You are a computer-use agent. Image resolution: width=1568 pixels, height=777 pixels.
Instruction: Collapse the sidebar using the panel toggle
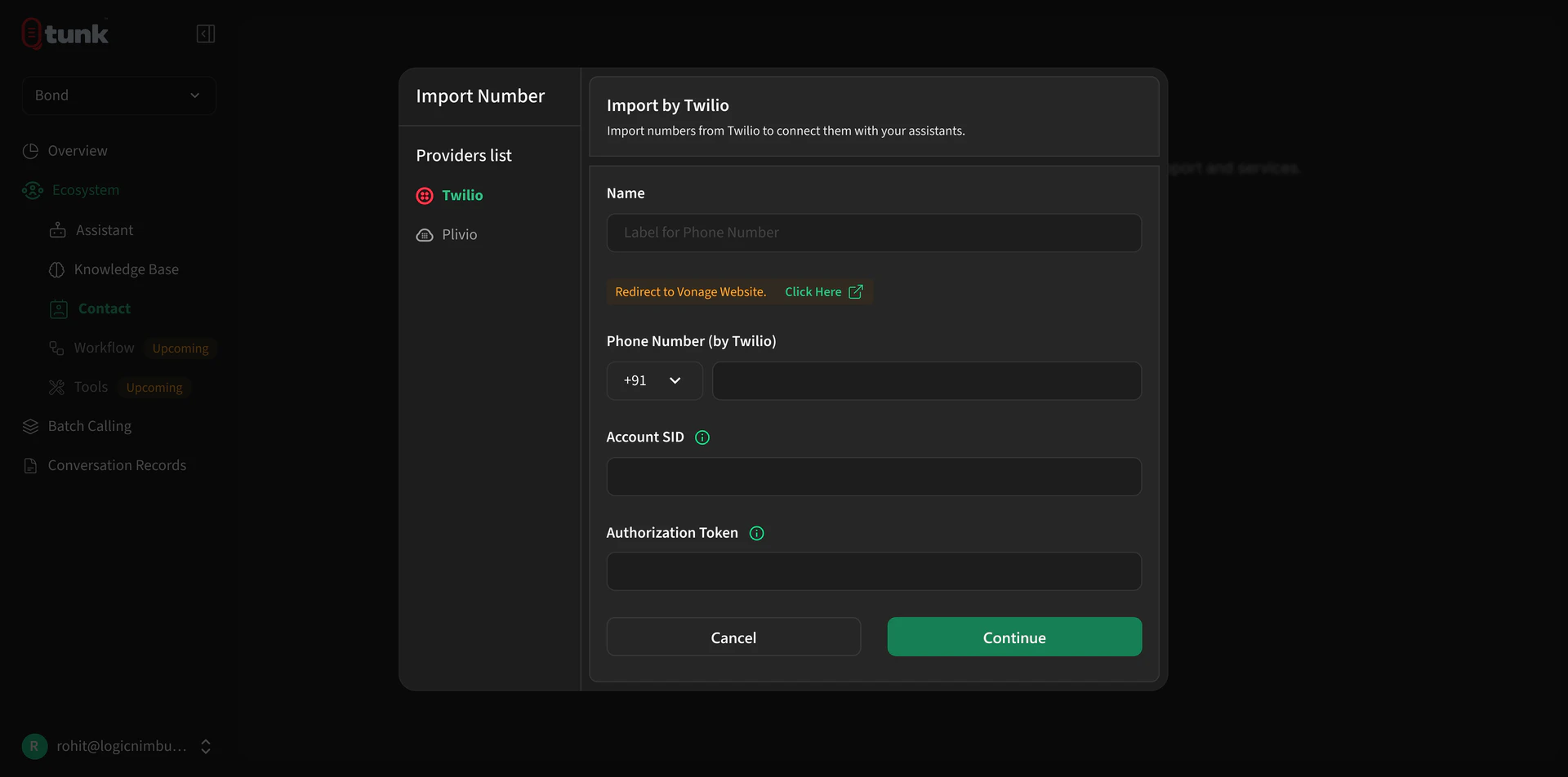[205, 33]
